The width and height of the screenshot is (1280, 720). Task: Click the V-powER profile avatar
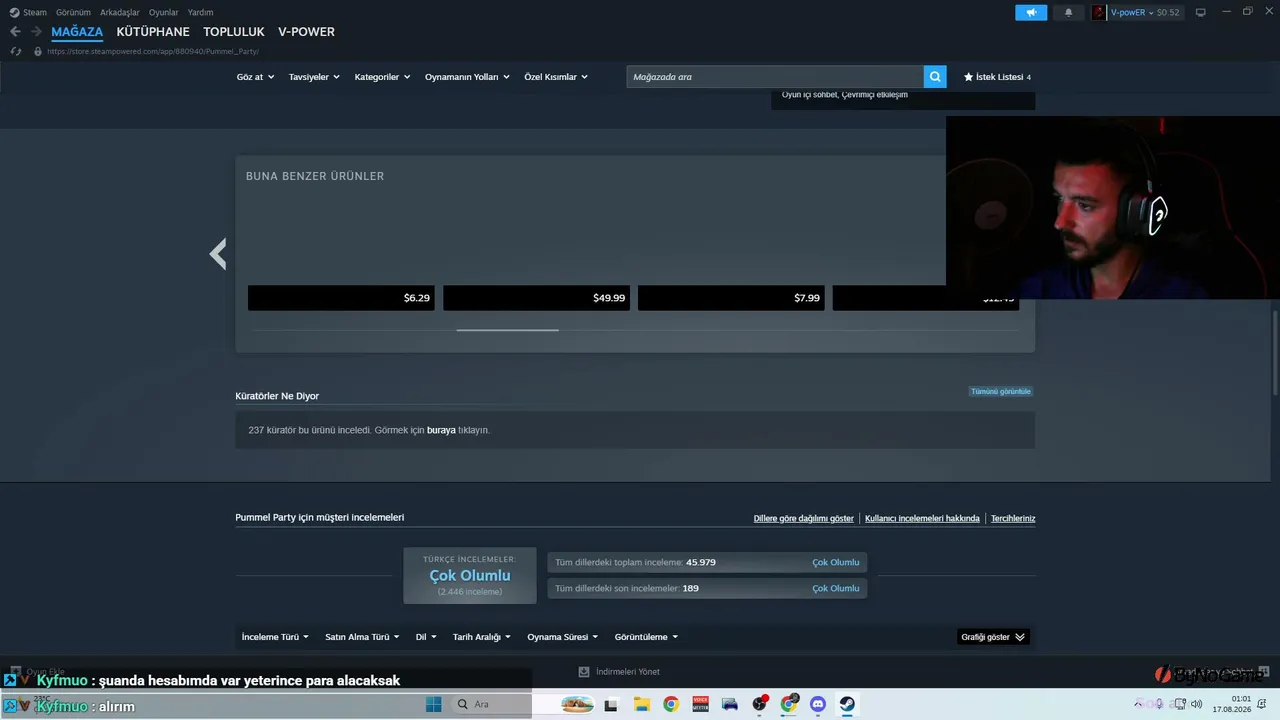(1099, 12)
